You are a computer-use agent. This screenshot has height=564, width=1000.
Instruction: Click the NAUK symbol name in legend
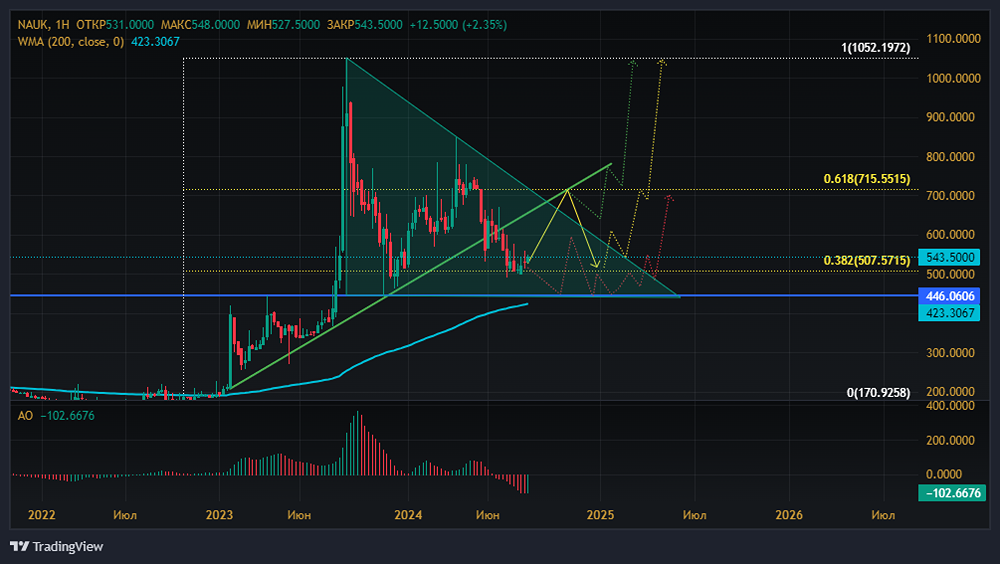pos(33,25)
